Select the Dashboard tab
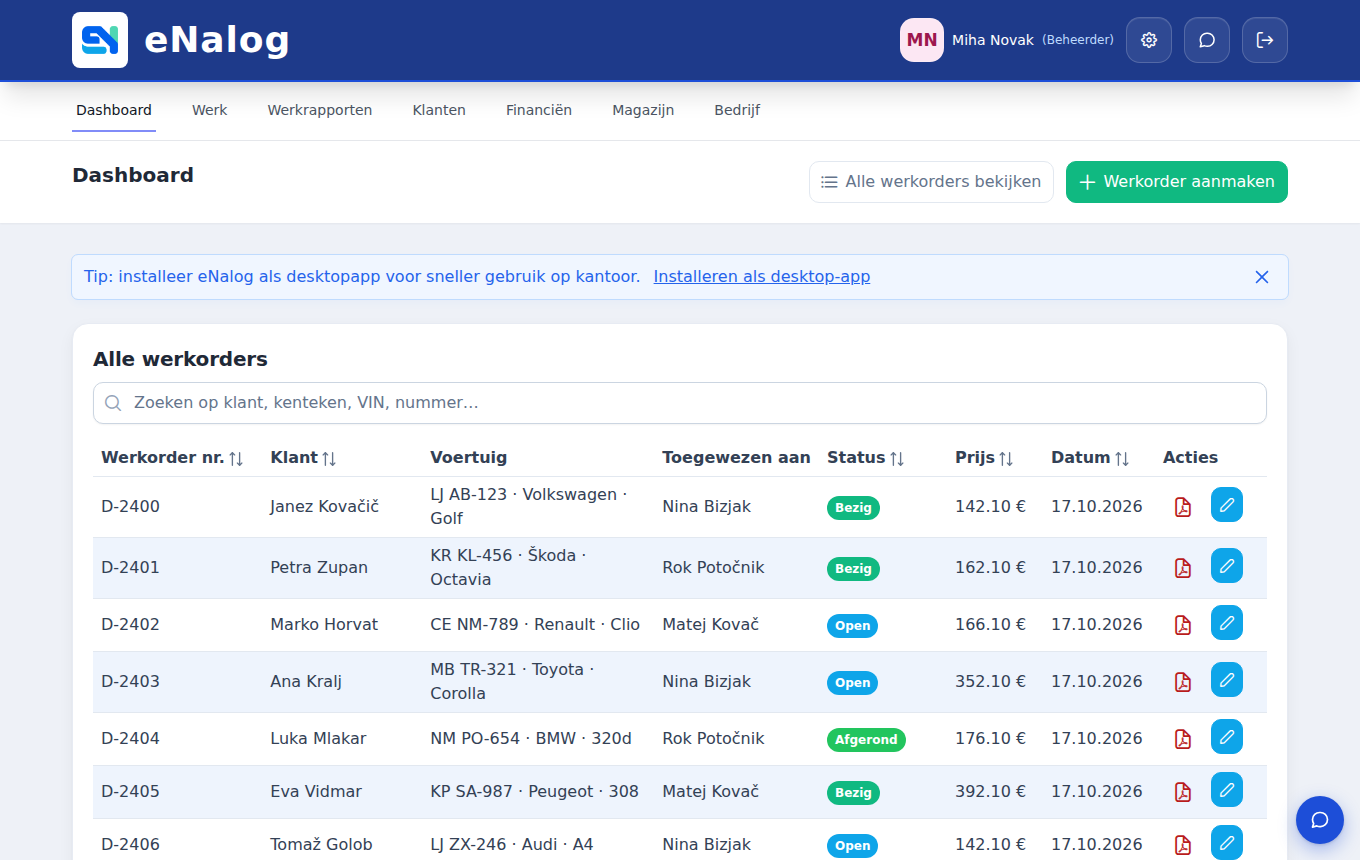Viewport: 1360px width, 860px height. click(x=114, y=110)
